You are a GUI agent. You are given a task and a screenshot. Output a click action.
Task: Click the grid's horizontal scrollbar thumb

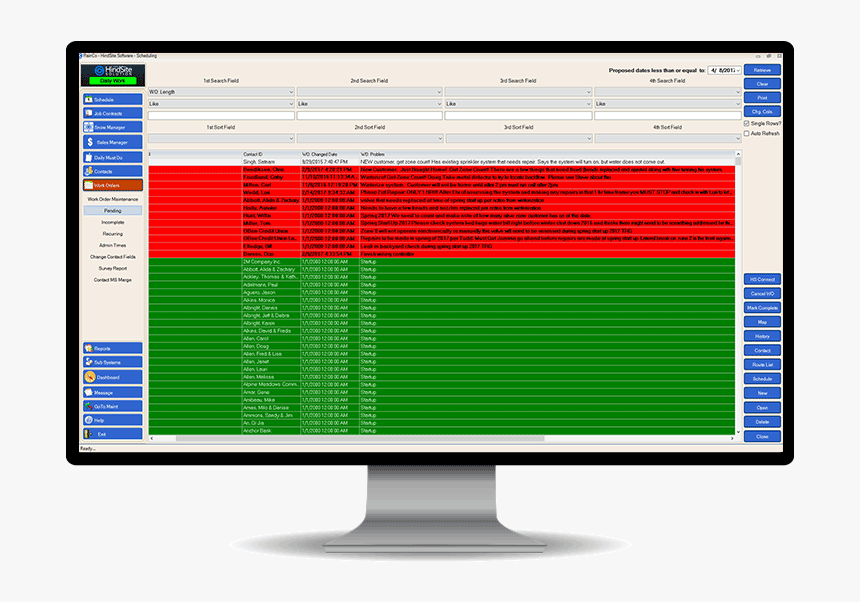[x=360, y=439]
